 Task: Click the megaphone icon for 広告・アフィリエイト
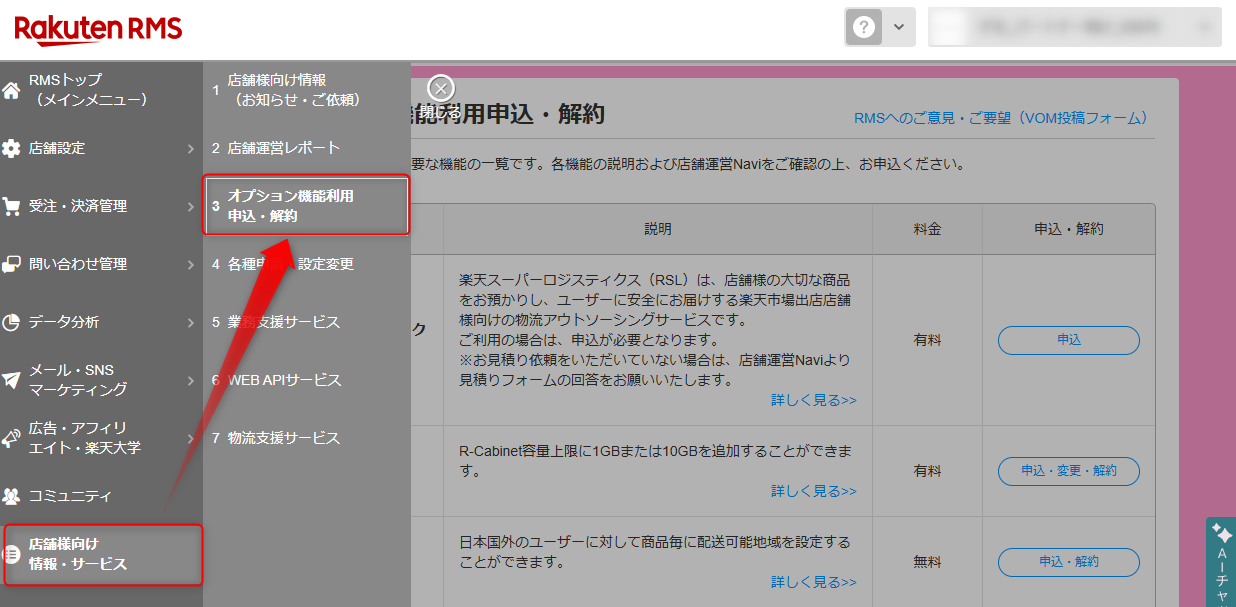coord(11,438)
